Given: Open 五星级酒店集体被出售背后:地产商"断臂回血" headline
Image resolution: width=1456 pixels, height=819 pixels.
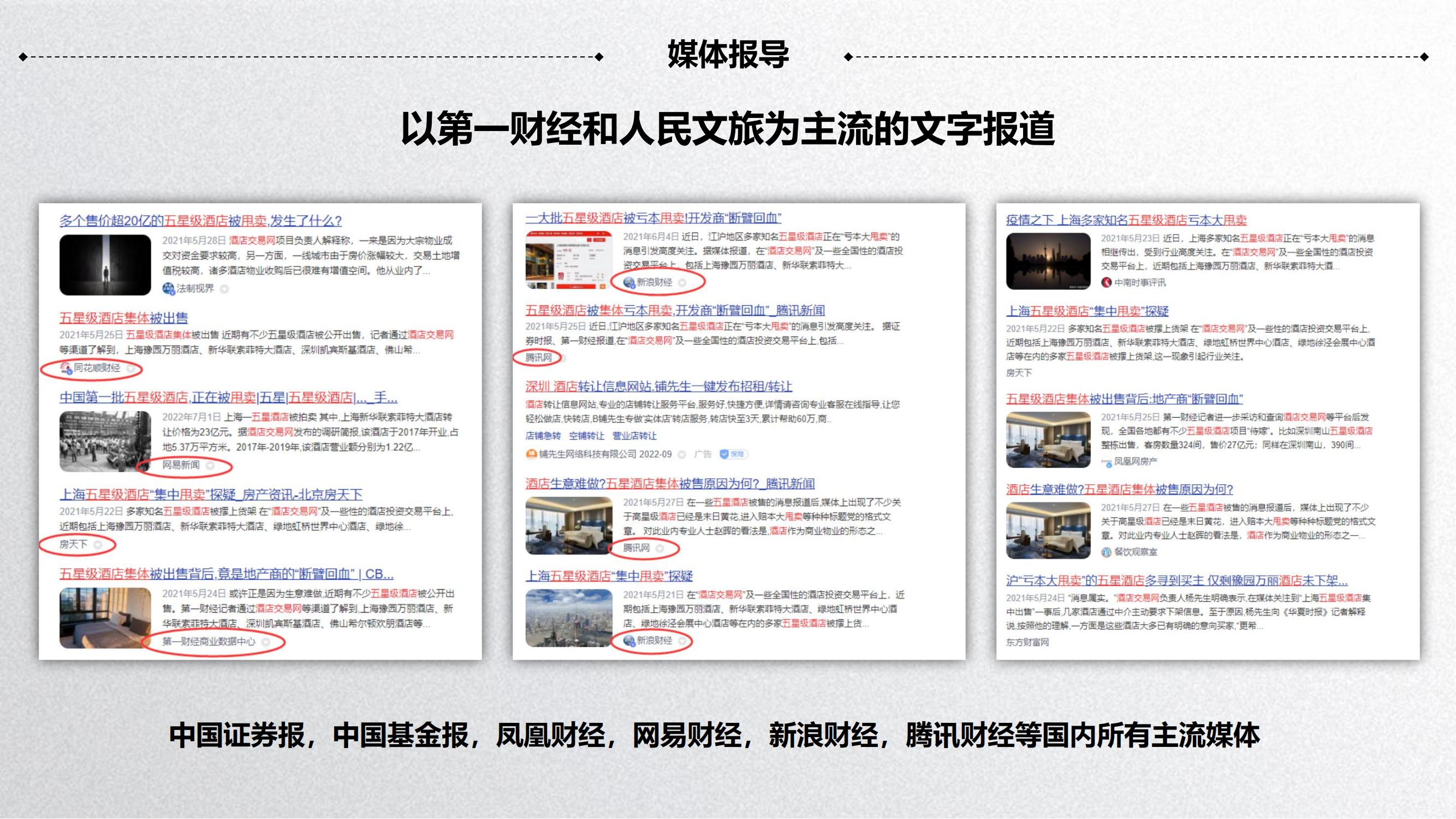Looking at the screenshot, I should [x=1124, y=399].
